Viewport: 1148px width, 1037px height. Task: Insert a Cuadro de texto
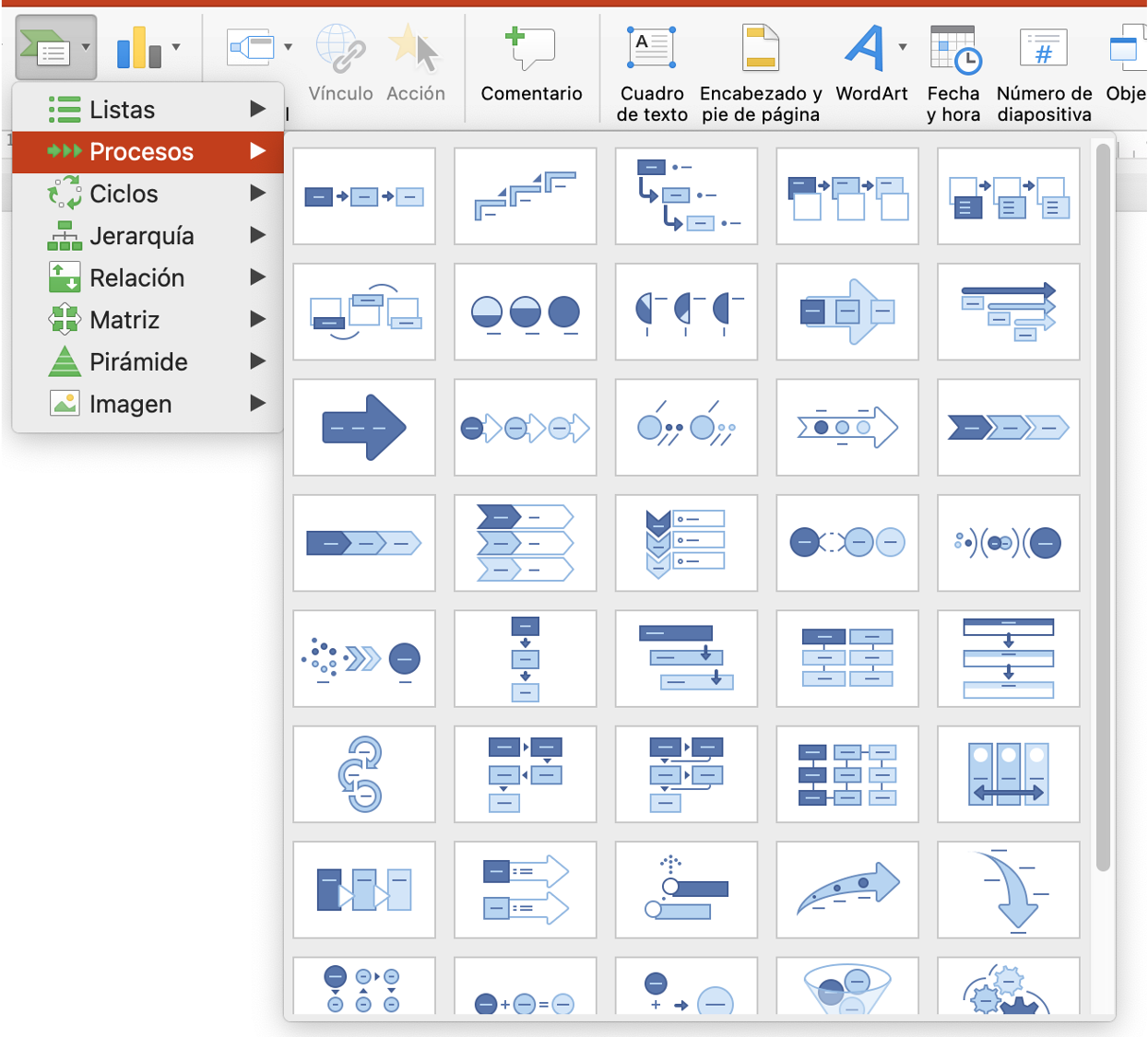coord(652,48)
